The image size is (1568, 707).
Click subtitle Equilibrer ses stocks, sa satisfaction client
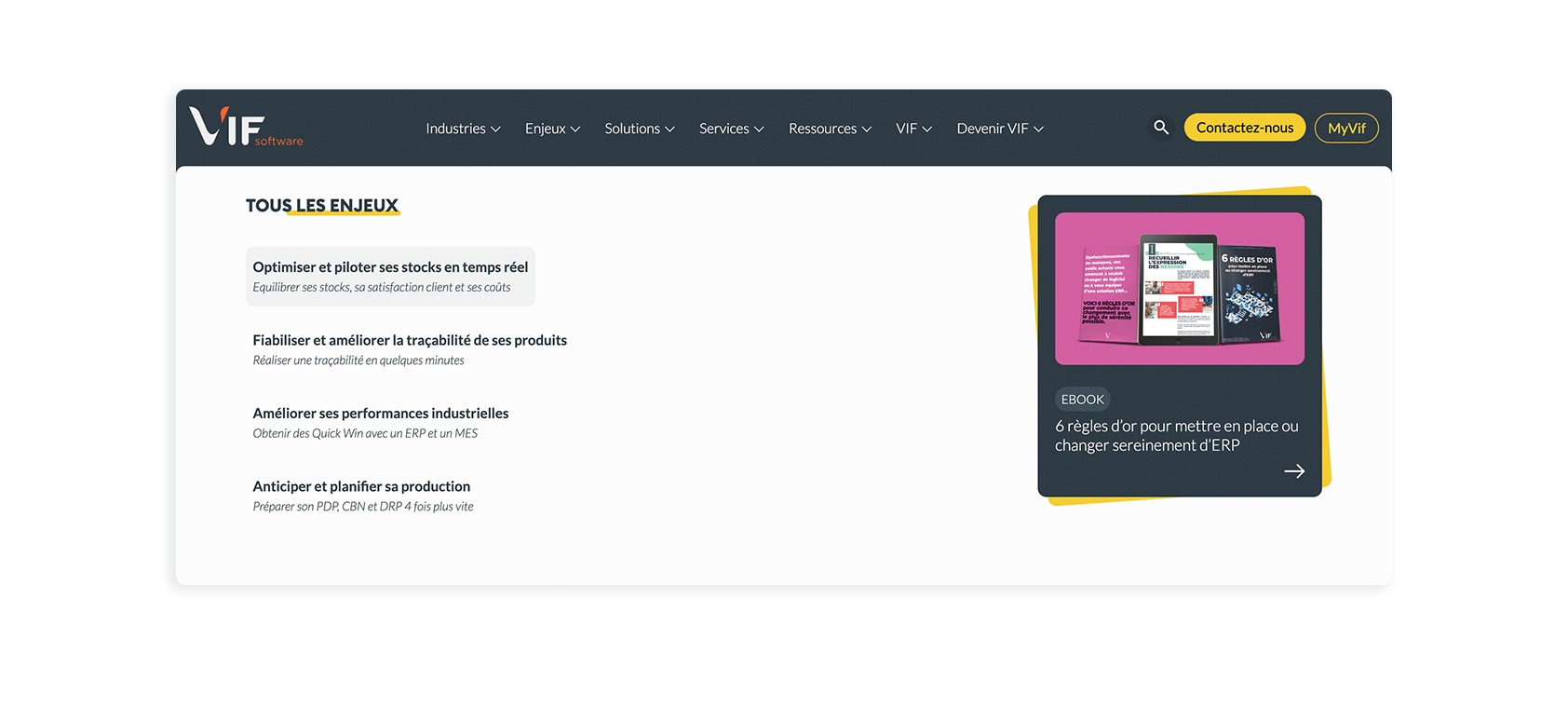click(x=382, y=287)
